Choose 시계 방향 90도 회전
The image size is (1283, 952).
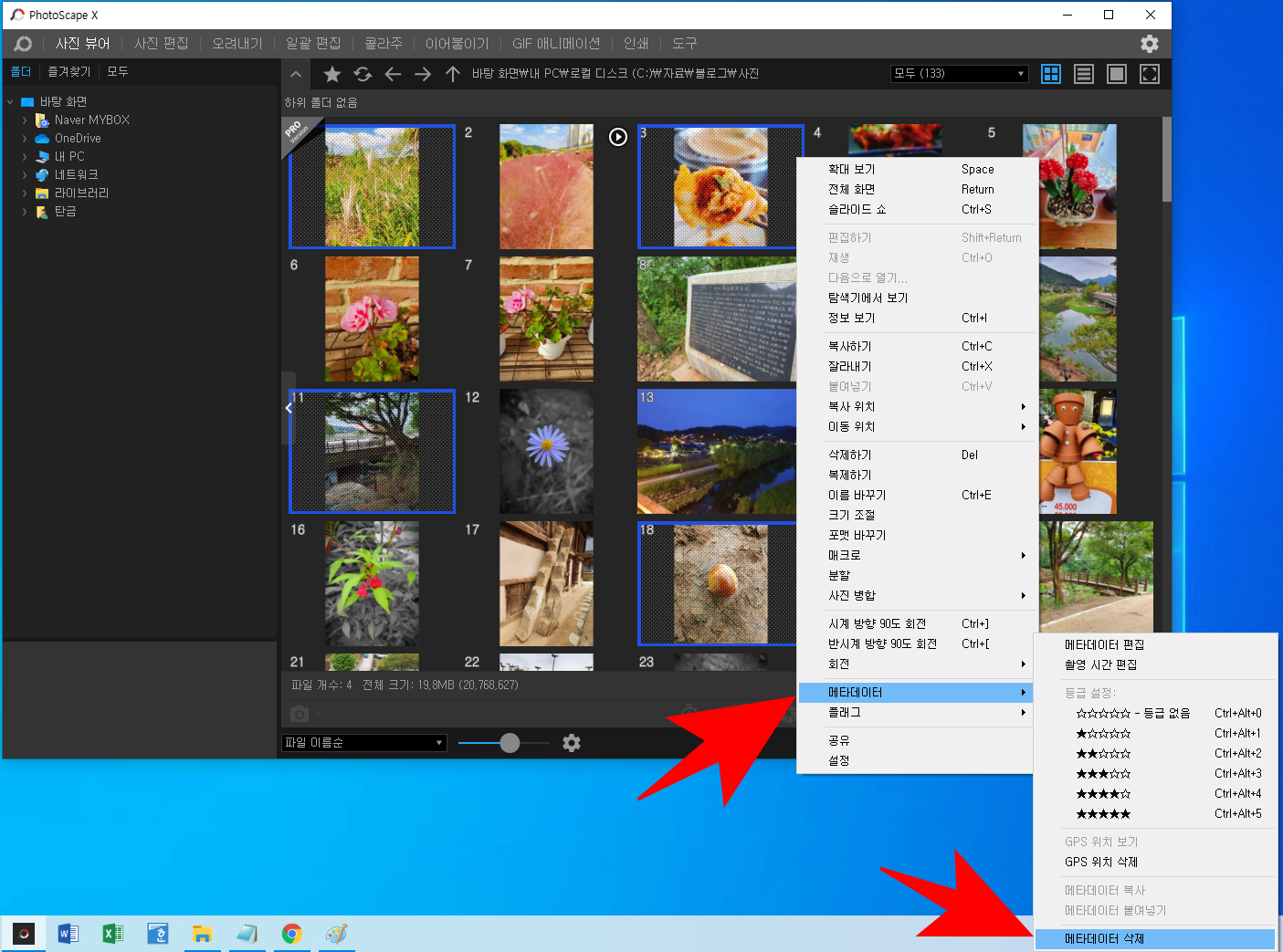[916, 623]
